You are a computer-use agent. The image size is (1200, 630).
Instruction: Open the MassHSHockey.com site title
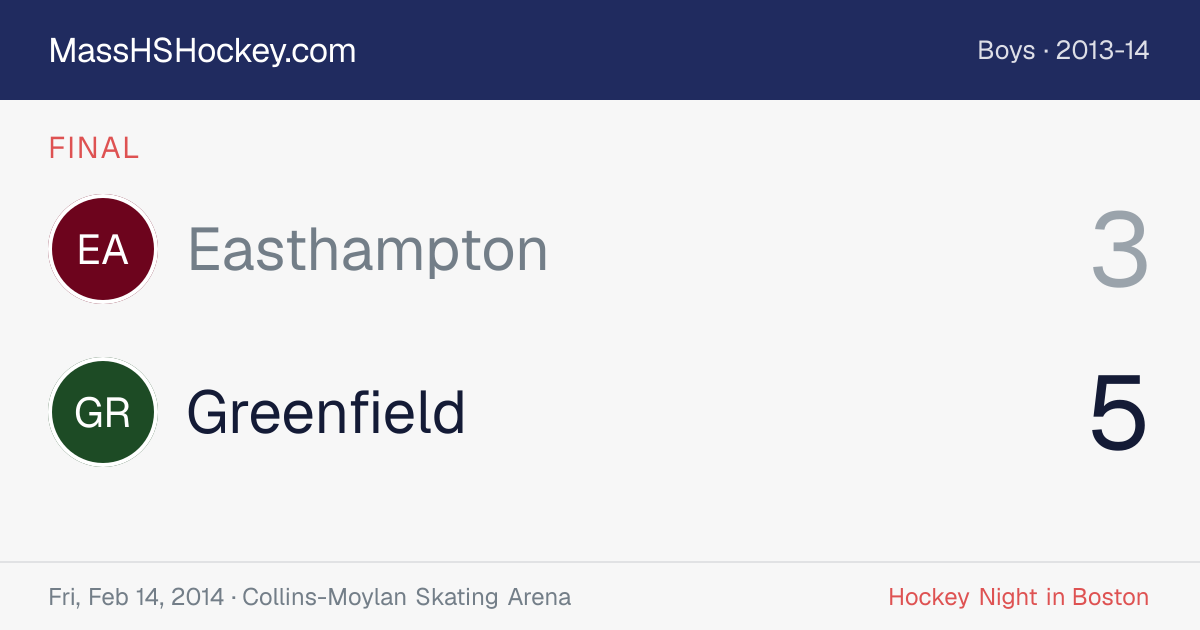coord(202,51)
